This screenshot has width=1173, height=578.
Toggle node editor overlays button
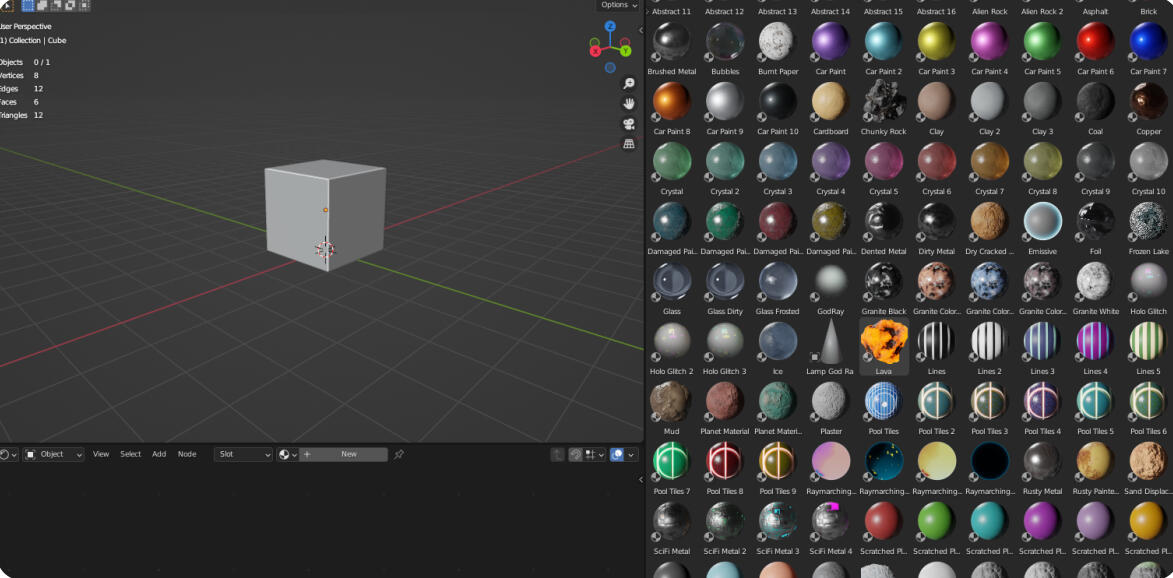point(618,454)
